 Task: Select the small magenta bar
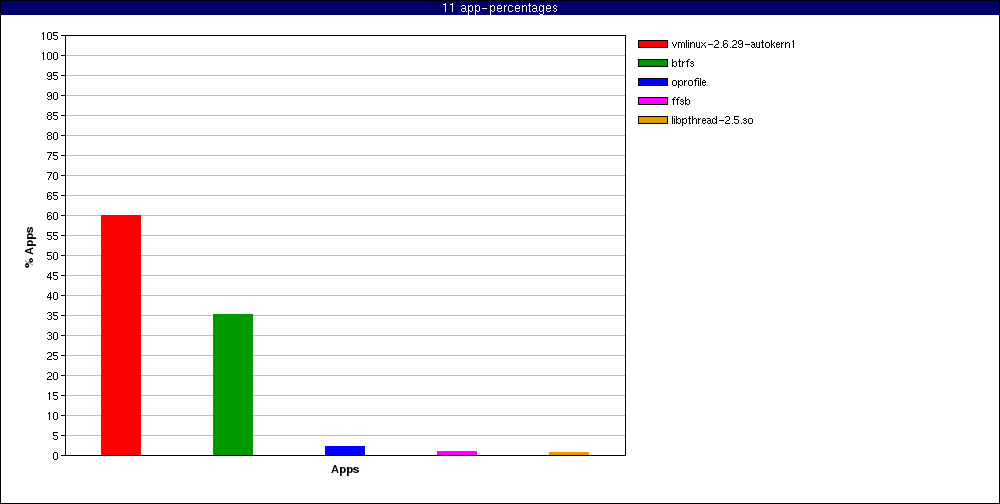point(457,453)
